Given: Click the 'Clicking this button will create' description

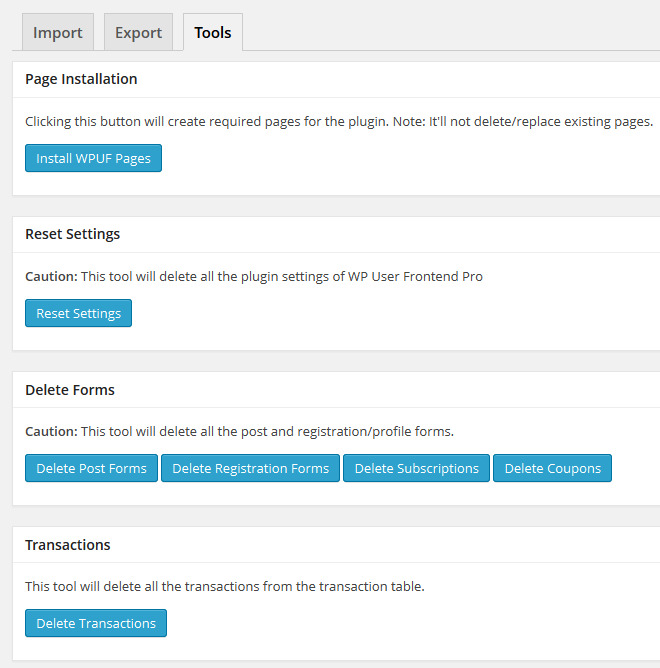Looking at the screenshot, I should click(x=339, y=122).
